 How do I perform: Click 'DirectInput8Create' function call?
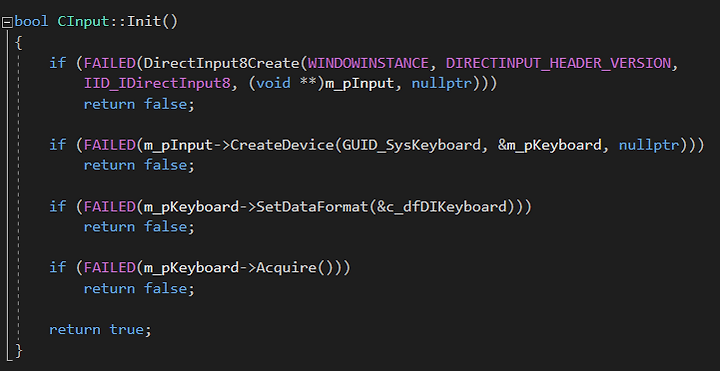[221, 63]
